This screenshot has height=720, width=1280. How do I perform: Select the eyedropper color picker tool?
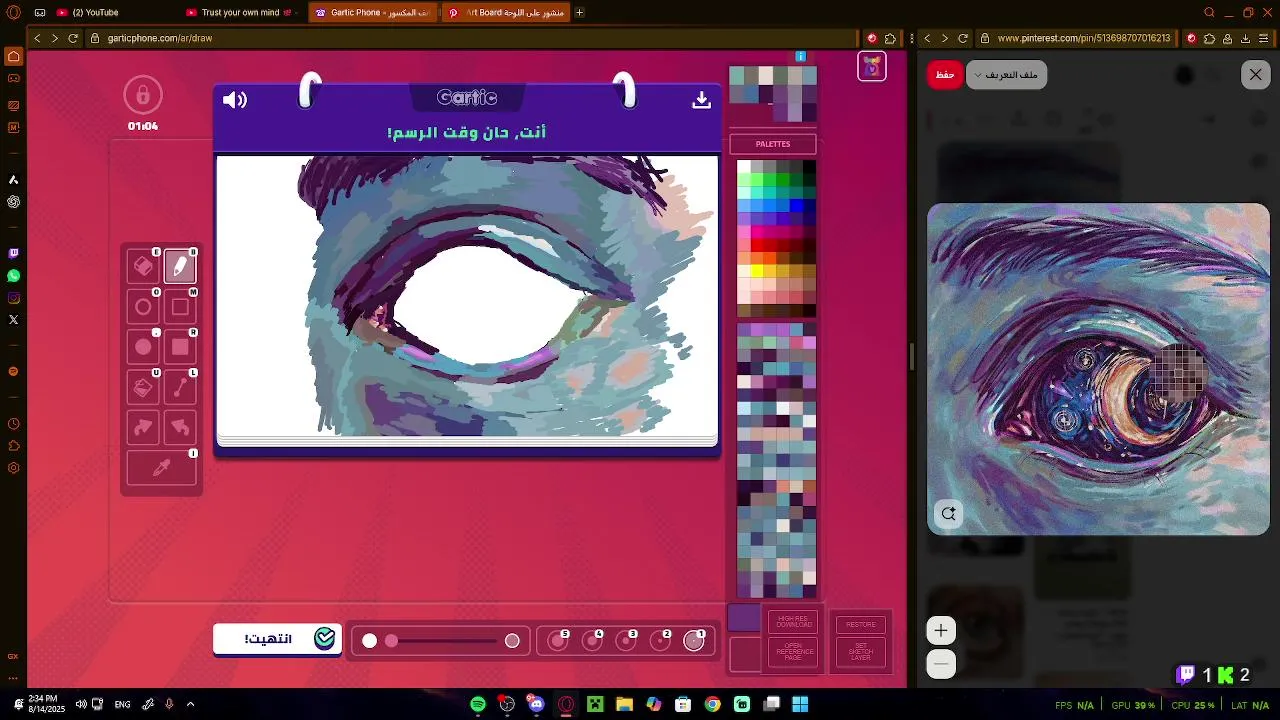click(x=161, y=468)
